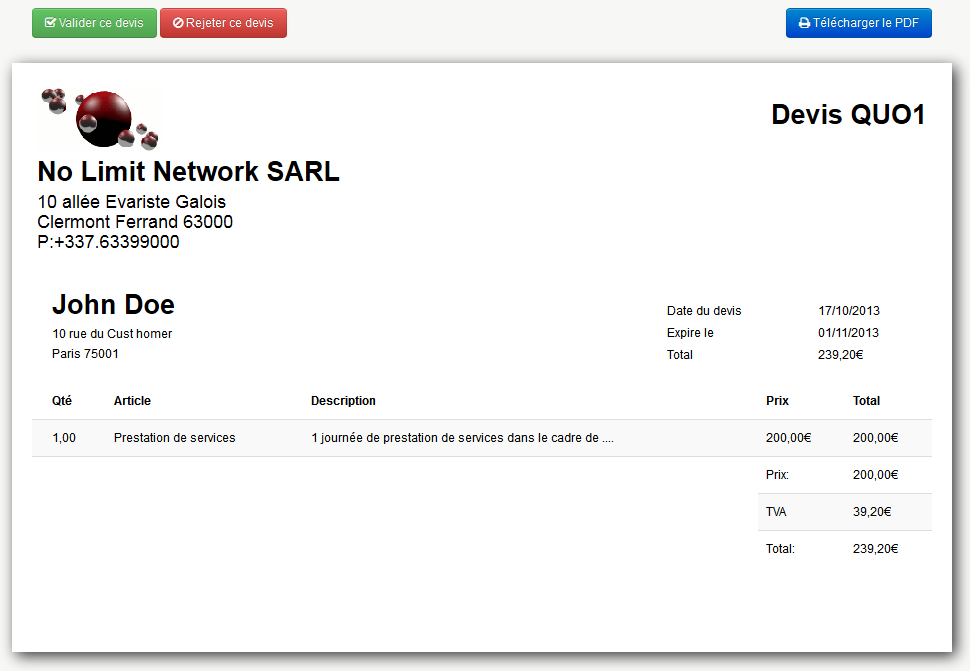Click the company logo with red spheres
This screenshot has height=671, width=970.
pos(98,118)
